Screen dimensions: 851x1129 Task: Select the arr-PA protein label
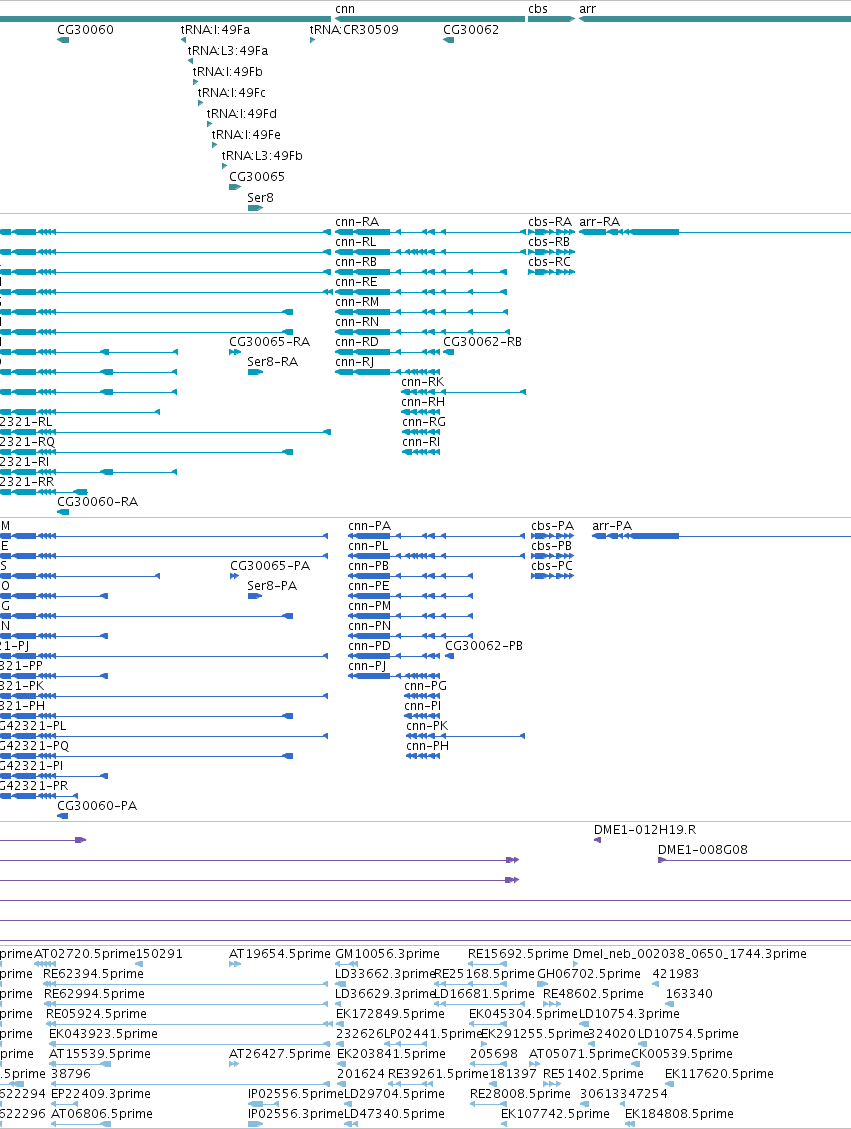(x=612, y=526)
